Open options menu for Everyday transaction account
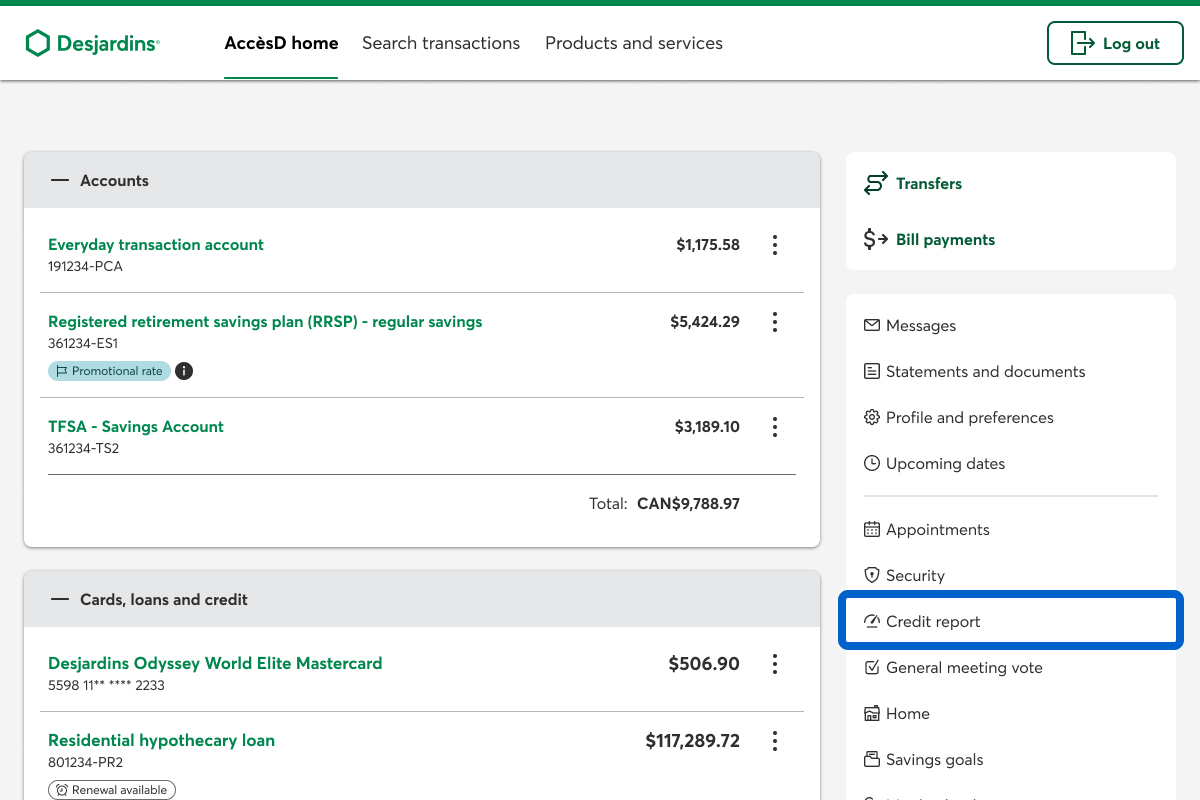This screenshot has width=1200, height=800. click(775, 245)
